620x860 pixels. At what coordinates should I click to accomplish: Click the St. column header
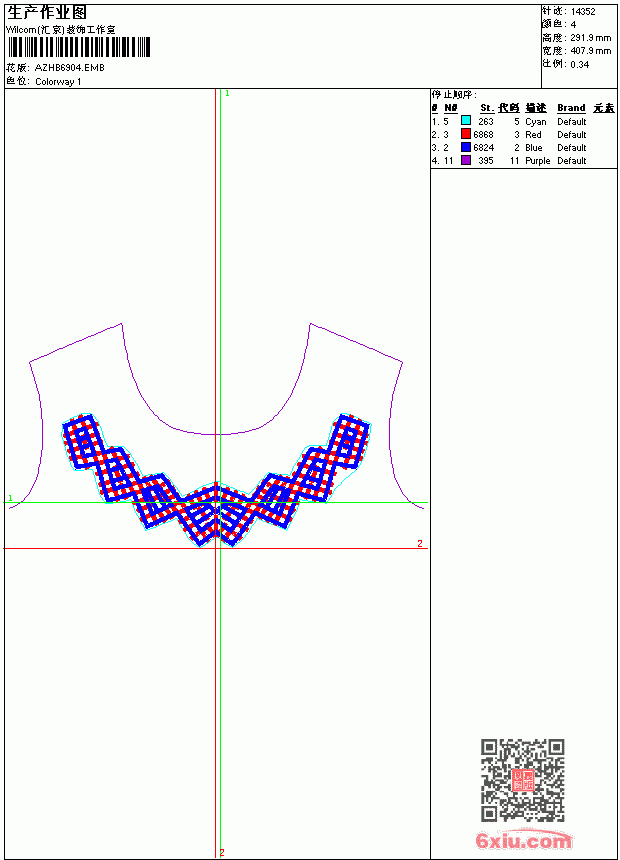click(487, 108)
